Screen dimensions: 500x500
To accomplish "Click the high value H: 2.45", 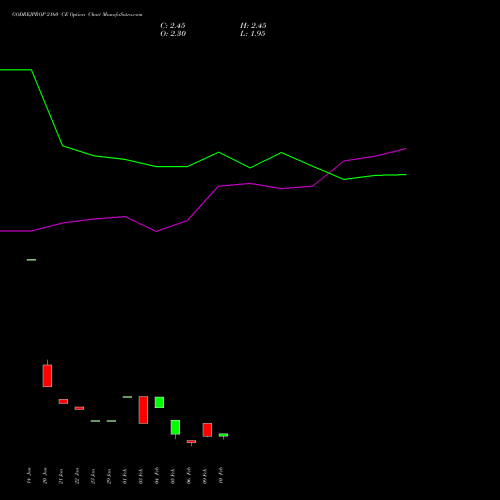I will [253, 26].
